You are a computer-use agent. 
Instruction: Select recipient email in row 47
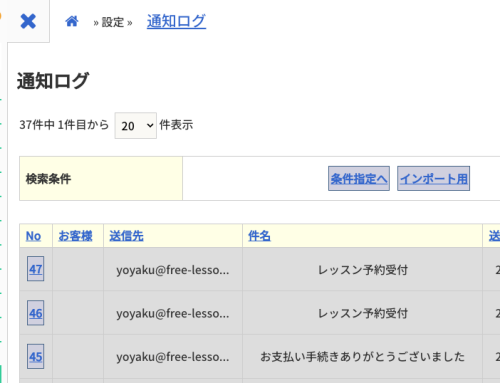[x=173, y=270]
